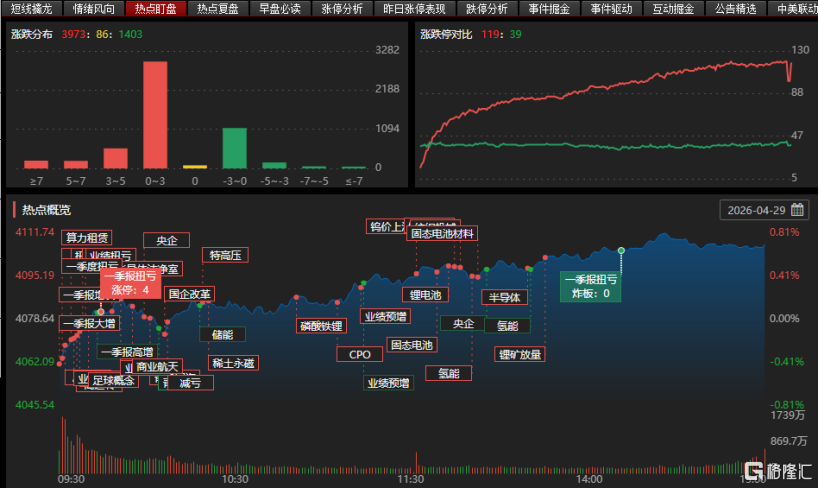Select the 减亏 hotspot label
This screenshot has width=819, height=488.
click(190, 383)
